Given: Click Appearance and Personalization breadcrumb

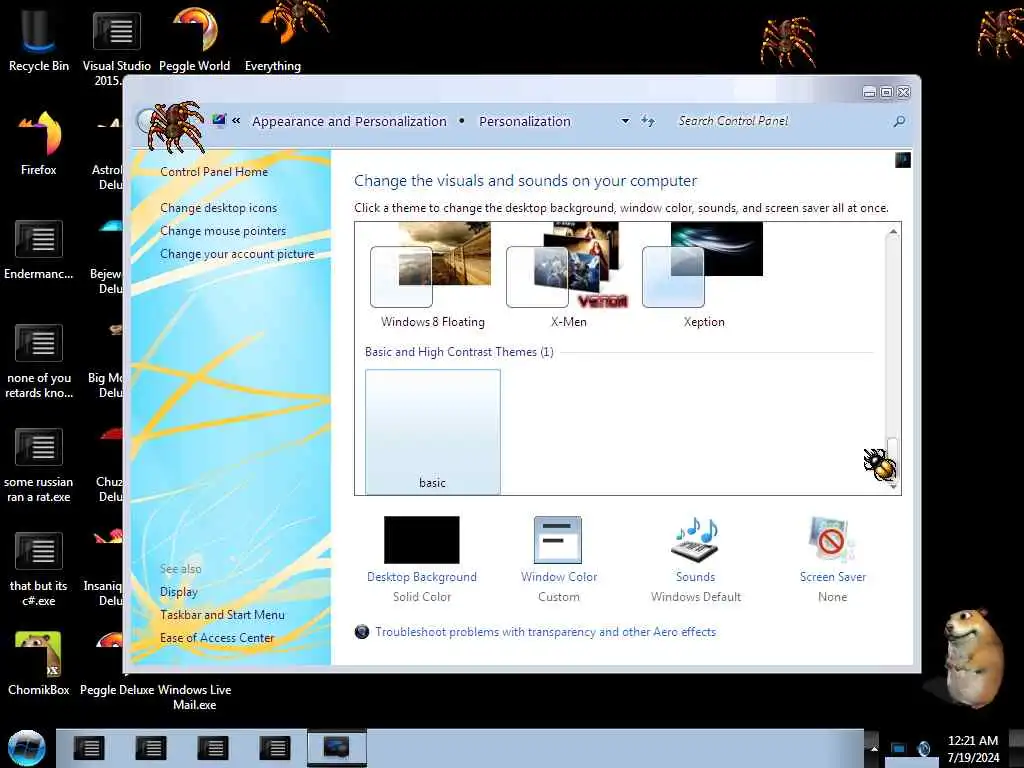Looking at the screenshot, I should pos(349,121).
